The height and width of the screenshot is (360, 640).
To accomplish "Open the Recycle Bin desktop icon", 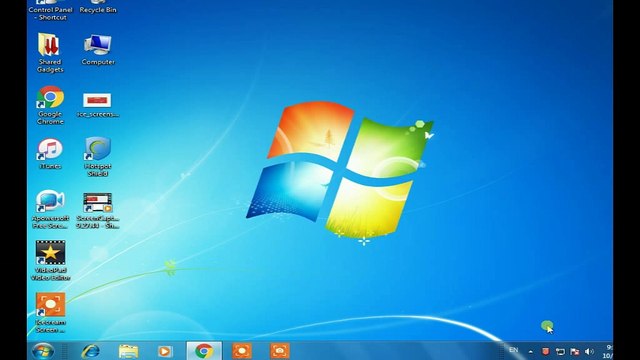I will (98, 7).
